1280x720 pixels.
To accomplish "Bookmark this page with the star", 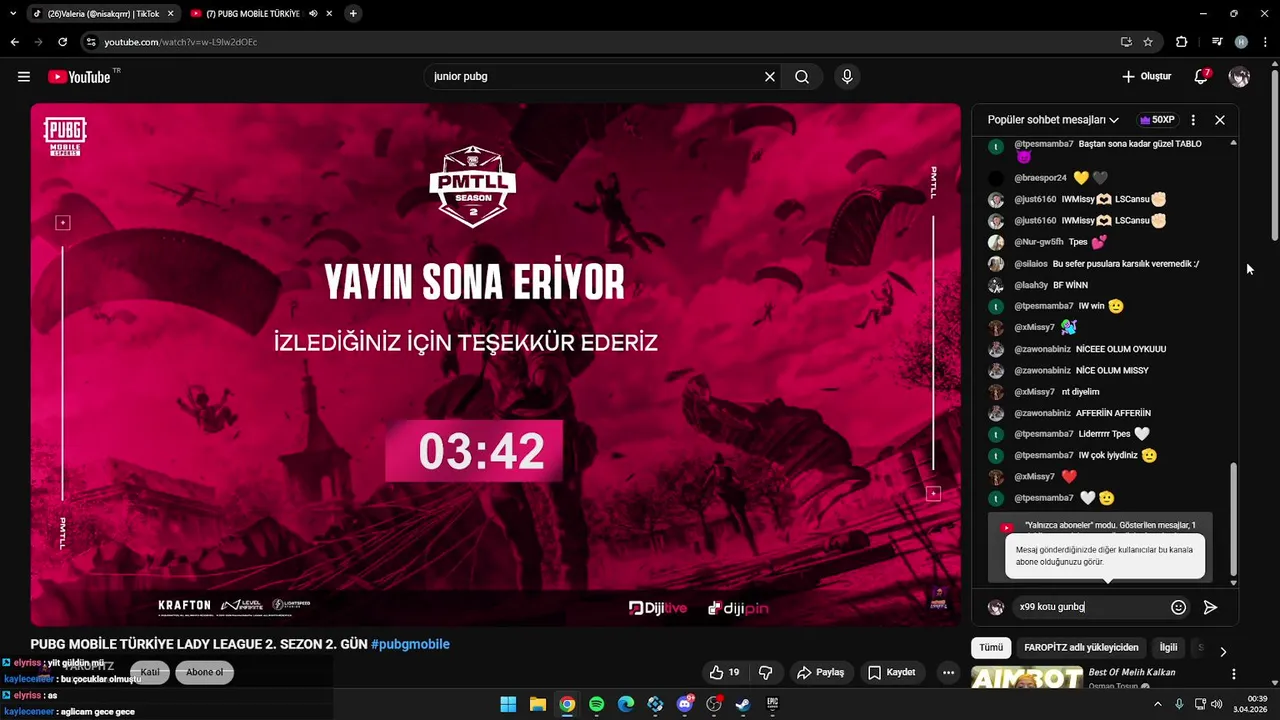I will point(1148,42).
